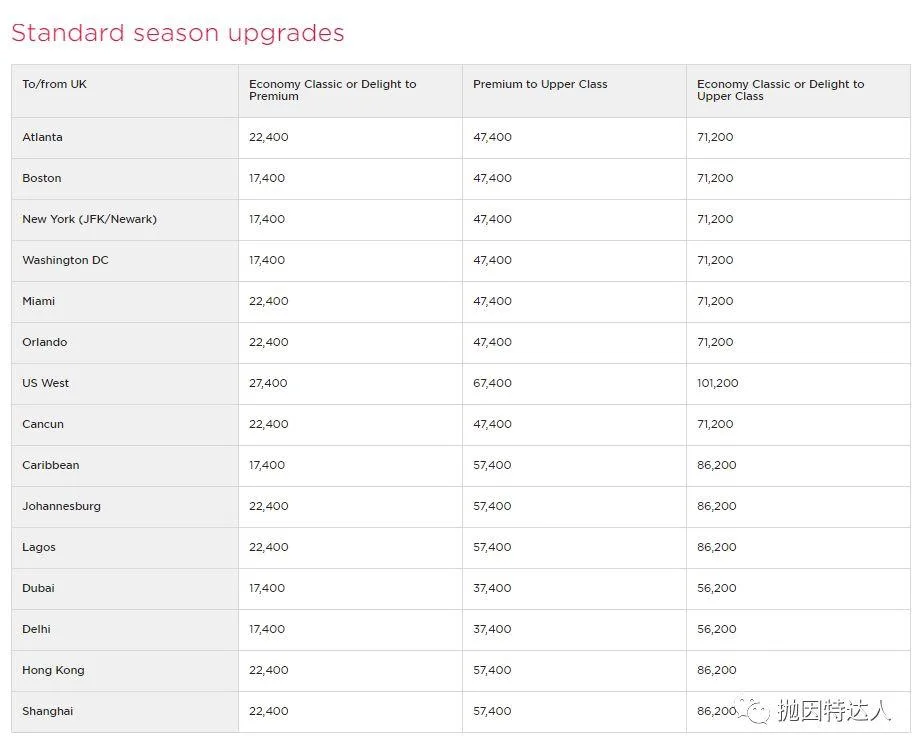
Task: Click the 101,200 value for US West
Action: (718, 383)
